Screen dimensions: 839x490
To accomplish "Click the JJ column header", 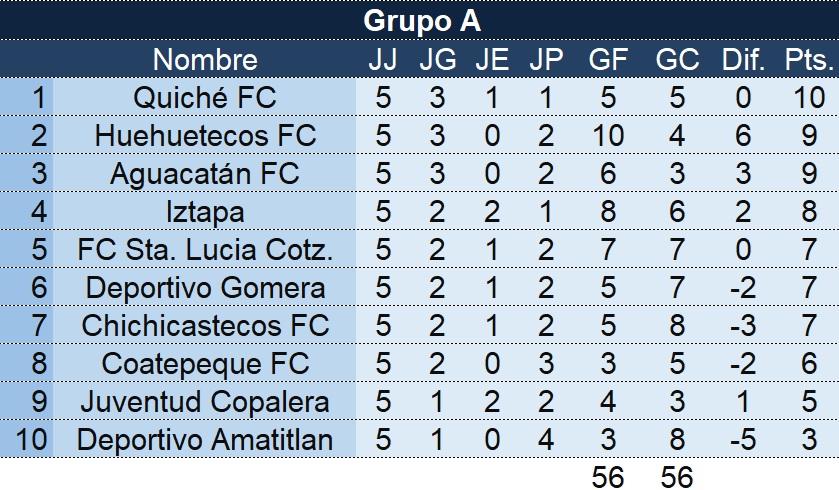I will (383, 59).
